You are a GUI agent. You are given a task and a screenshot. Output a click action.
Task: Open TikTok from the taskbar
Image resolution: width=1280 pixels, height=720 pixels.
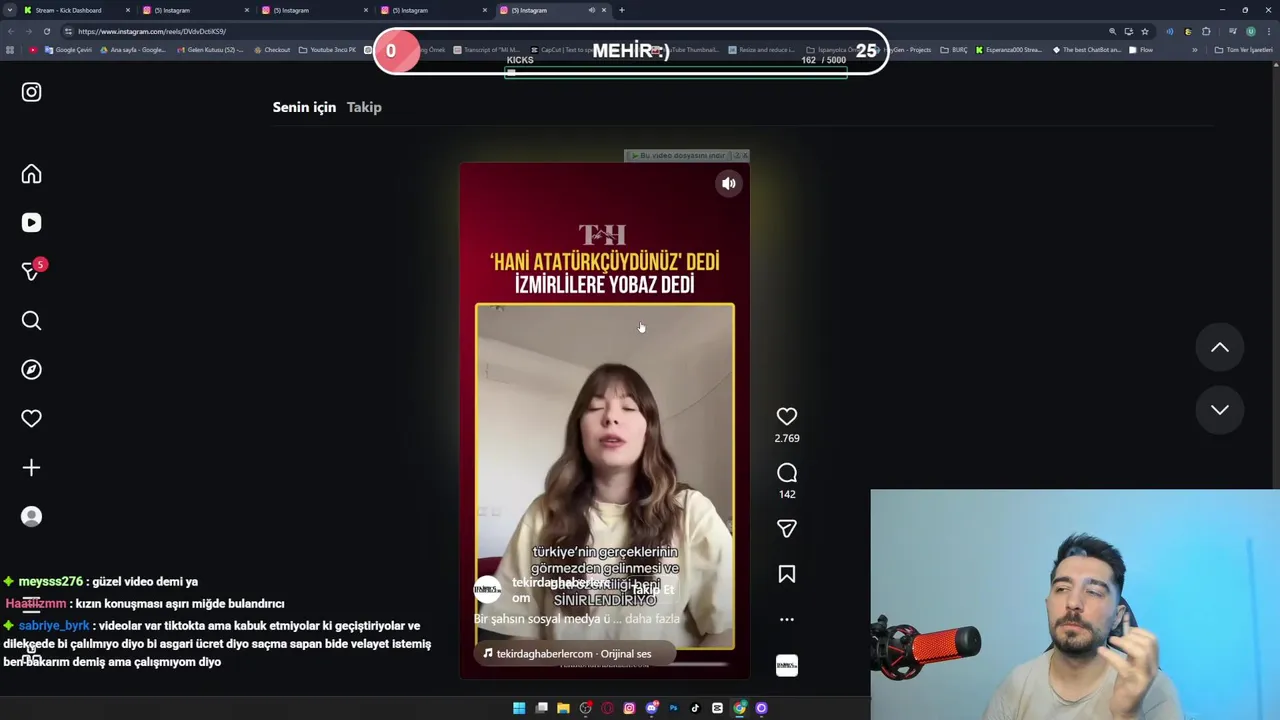[695, 708]
